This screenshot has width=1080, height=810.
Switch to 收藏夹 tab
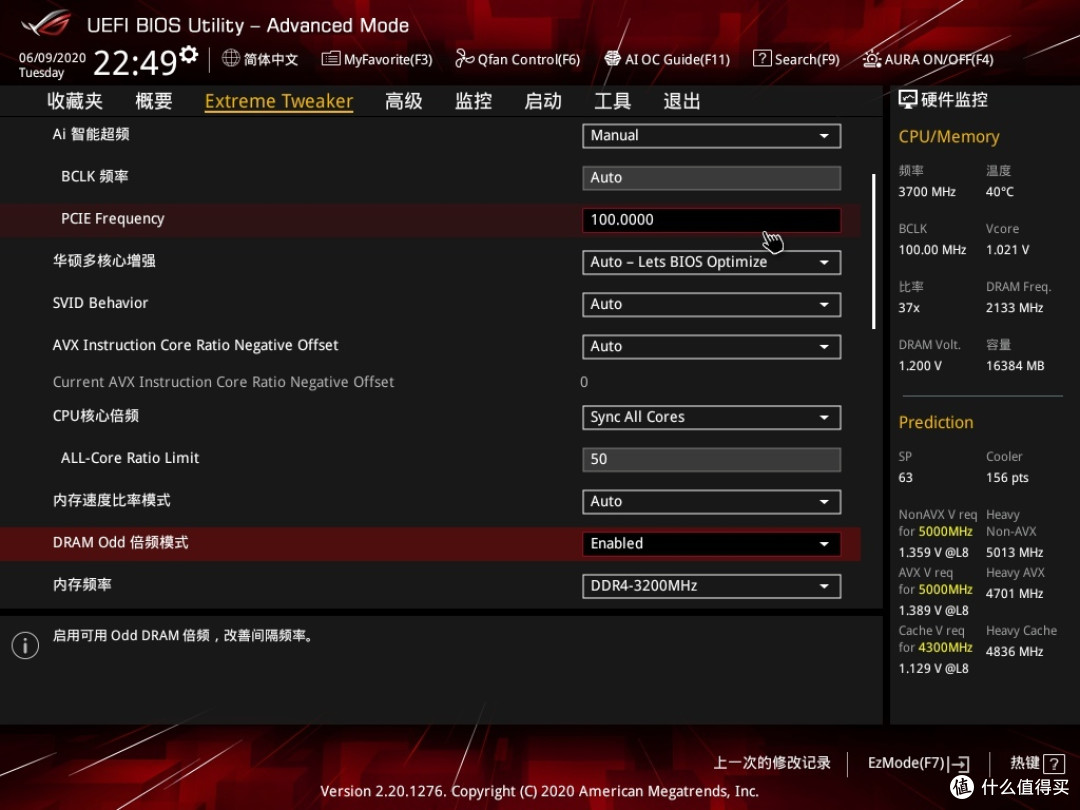pos(75,101)
